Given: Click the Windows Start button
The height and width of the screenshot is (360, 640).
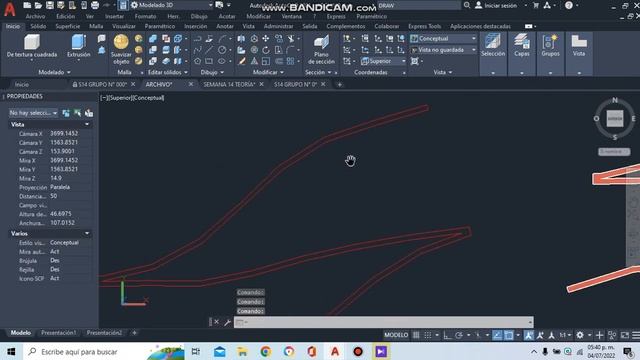Looking at the screenshot, I should 11,351.
